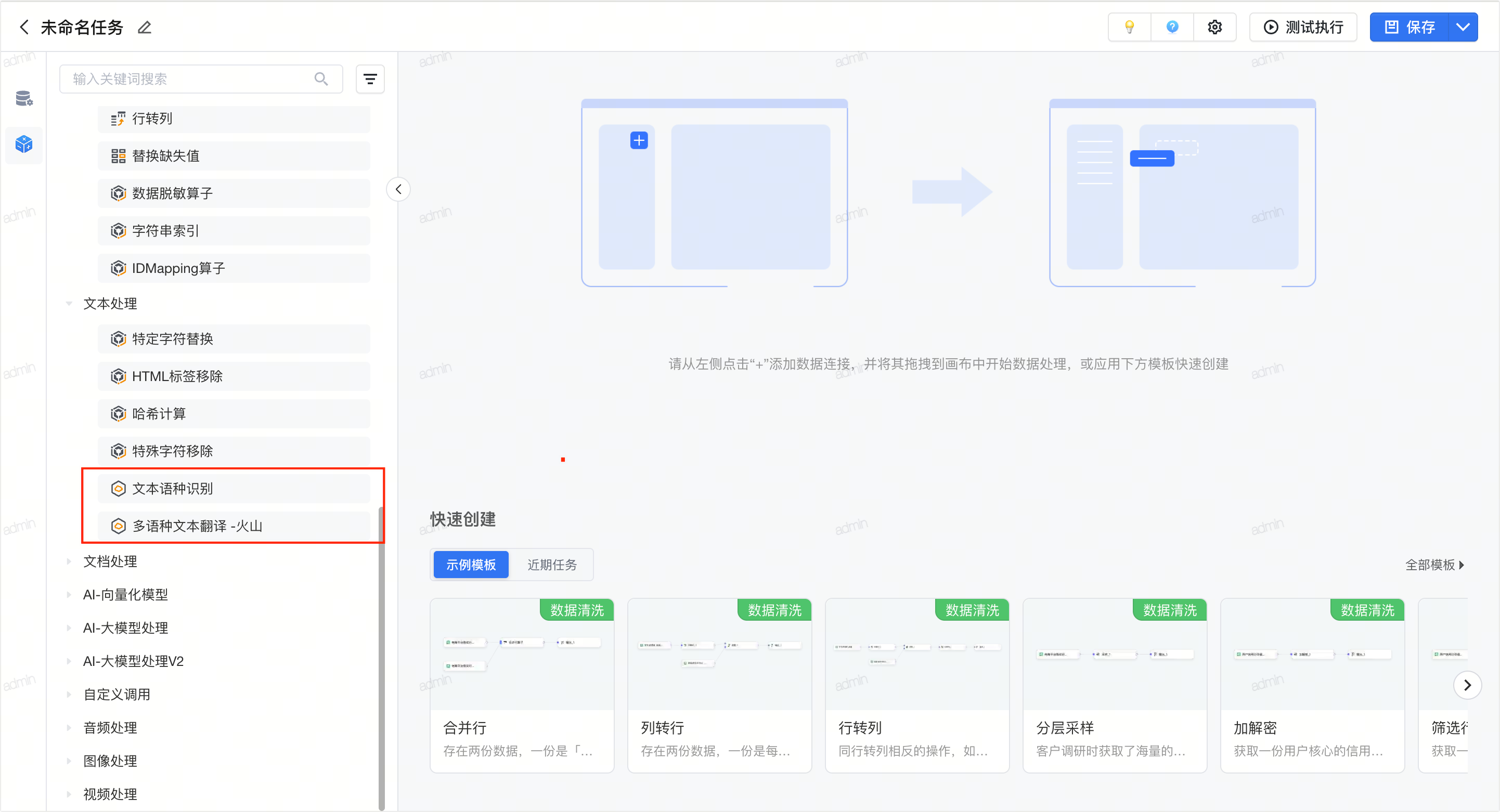Show next templates with the right arrow

1467,685
